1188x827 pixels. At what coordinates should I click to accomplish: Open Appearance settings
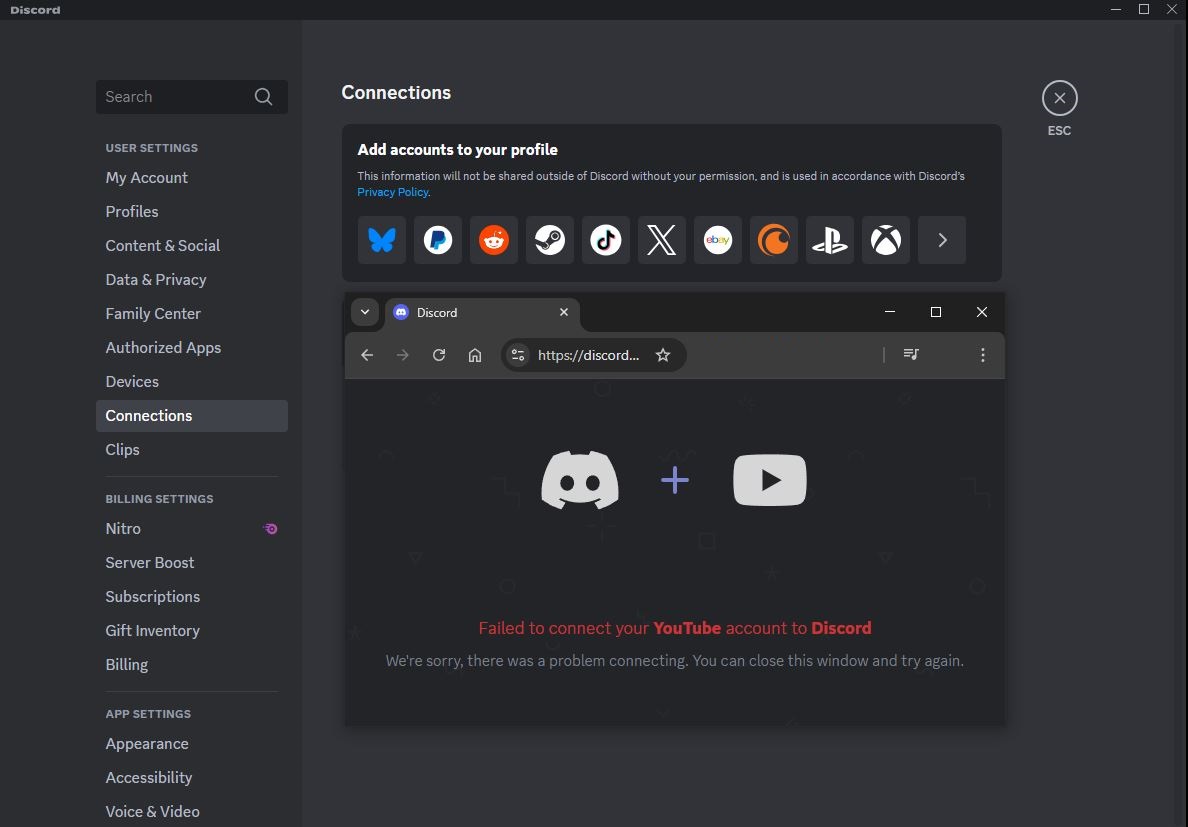click(x=192, y=744)
